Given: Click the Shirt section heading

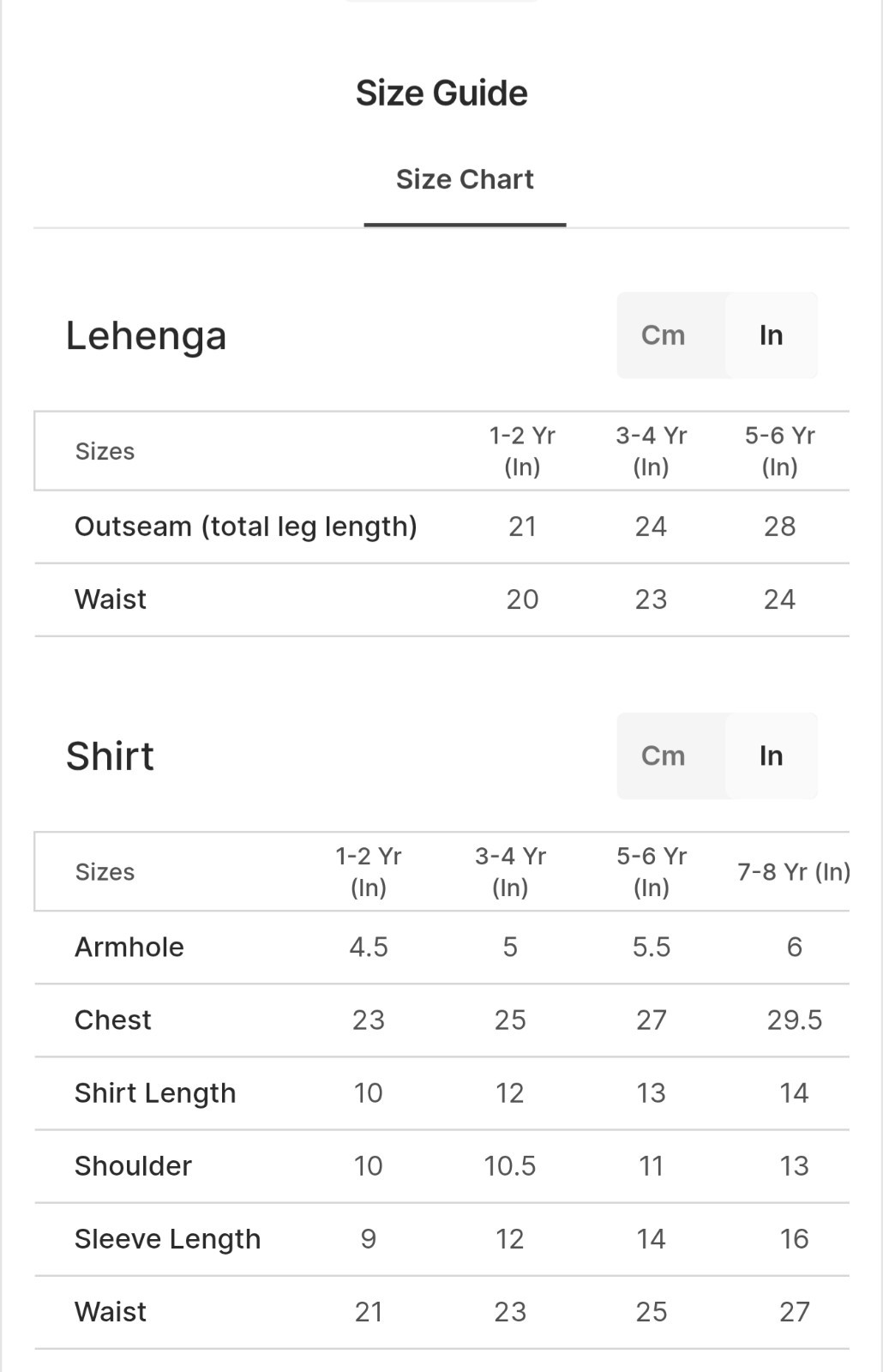Looking at the screenshot, I should [x=110, y=756].
